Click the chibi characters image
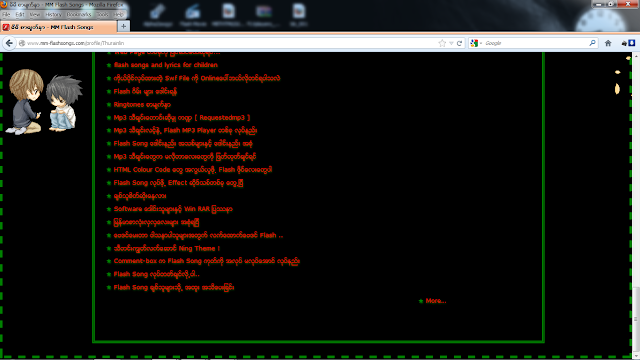Viewport: 640px width, 360px height. pos(44,102)
